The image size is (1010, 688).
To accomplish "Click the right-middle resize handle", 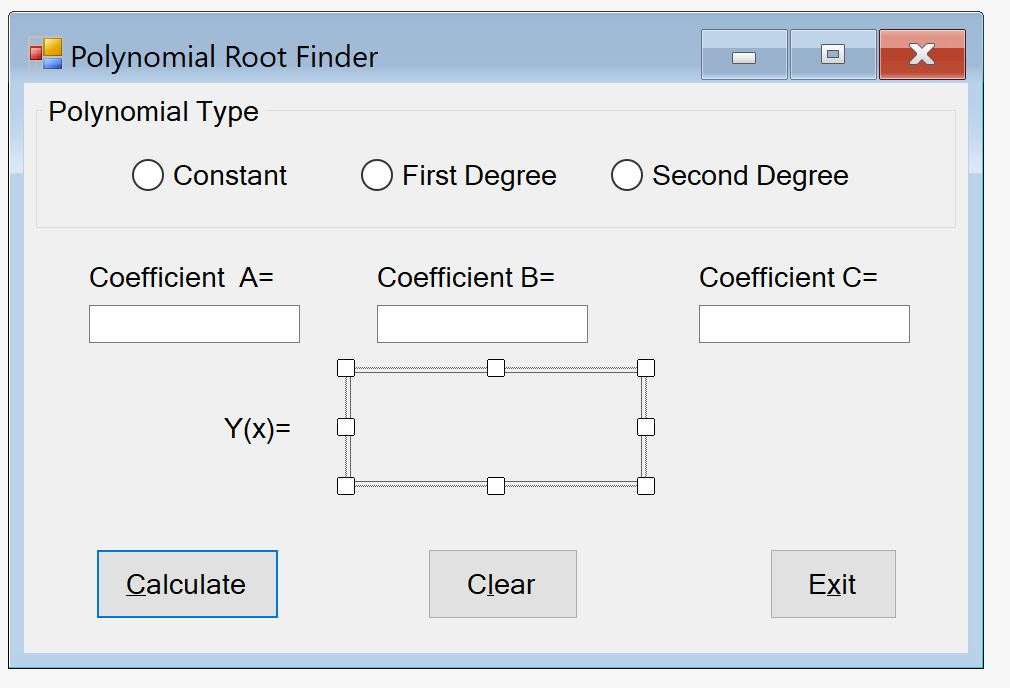I will pos(645,427).
